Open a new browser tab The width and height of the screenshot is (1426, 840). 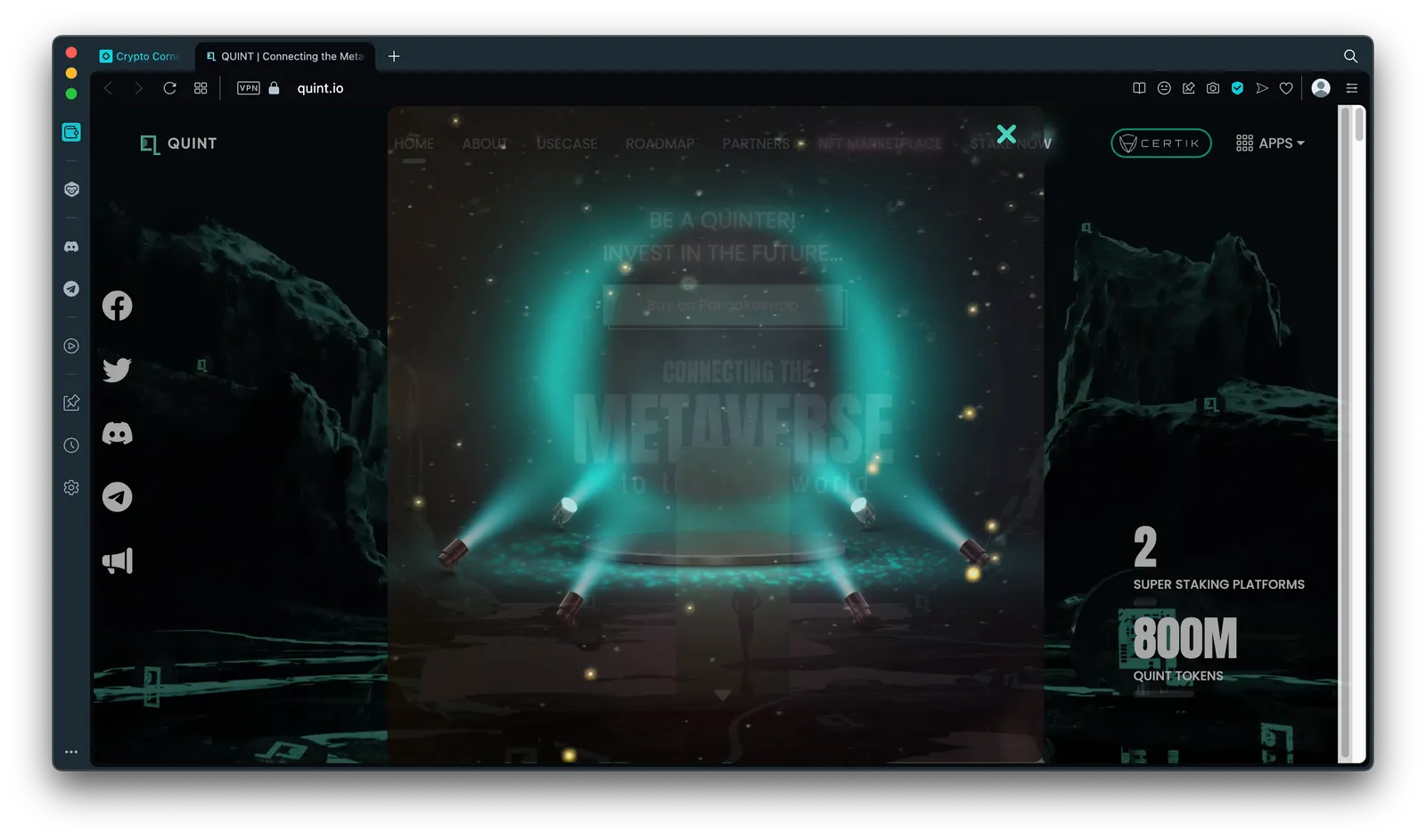[x=394, y=56]
